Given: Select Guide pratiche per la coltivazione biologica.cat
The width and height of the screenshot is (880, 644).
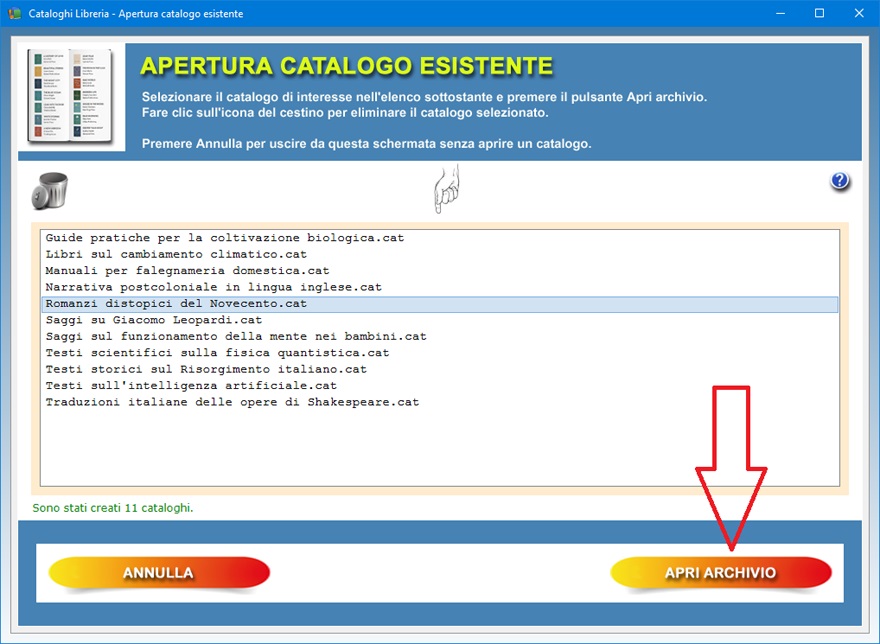Looking at the screenshot, I should coord(225,238).
